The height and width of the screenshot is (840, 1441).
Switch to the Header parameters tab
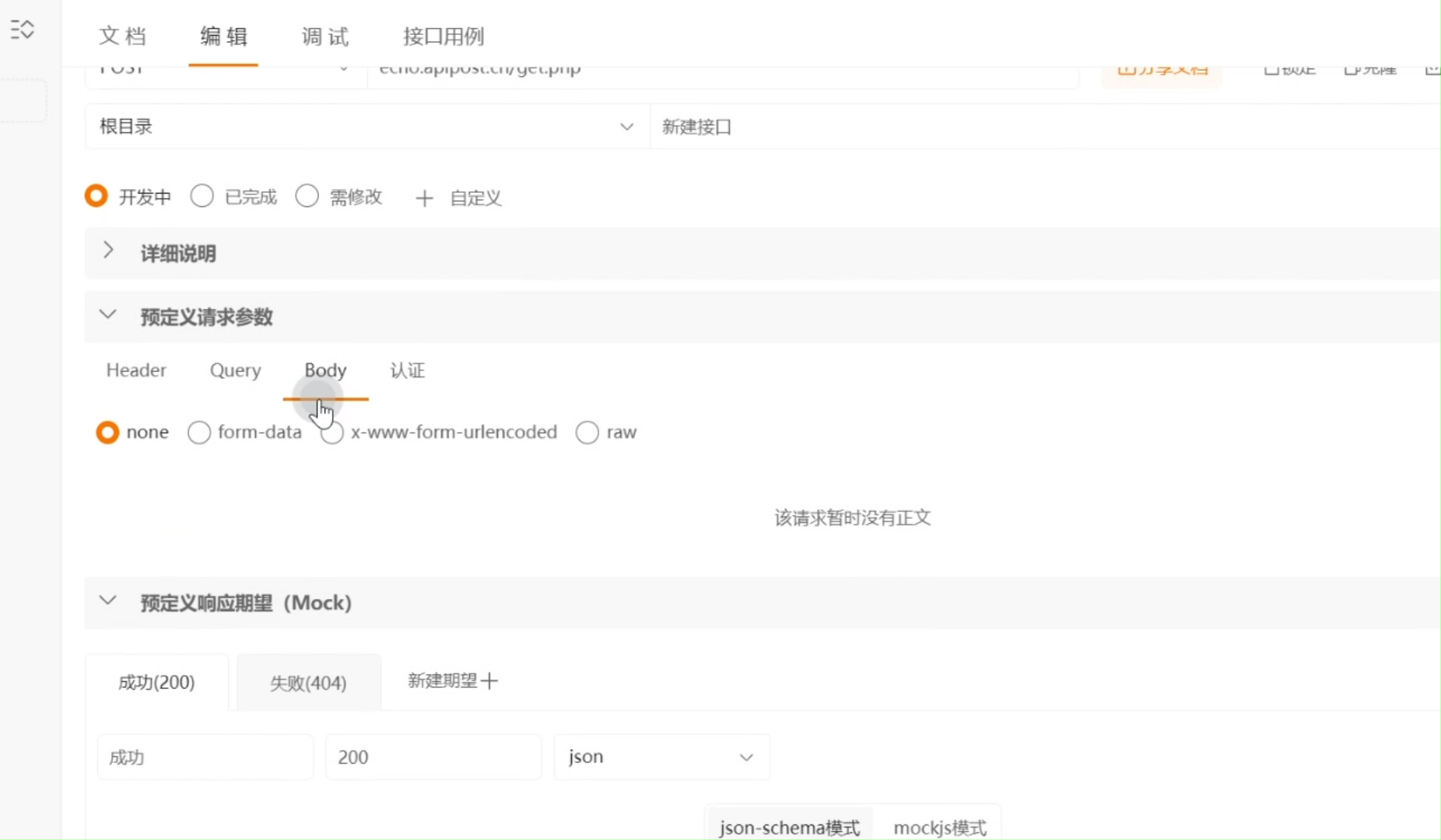[x=136, y=370]
